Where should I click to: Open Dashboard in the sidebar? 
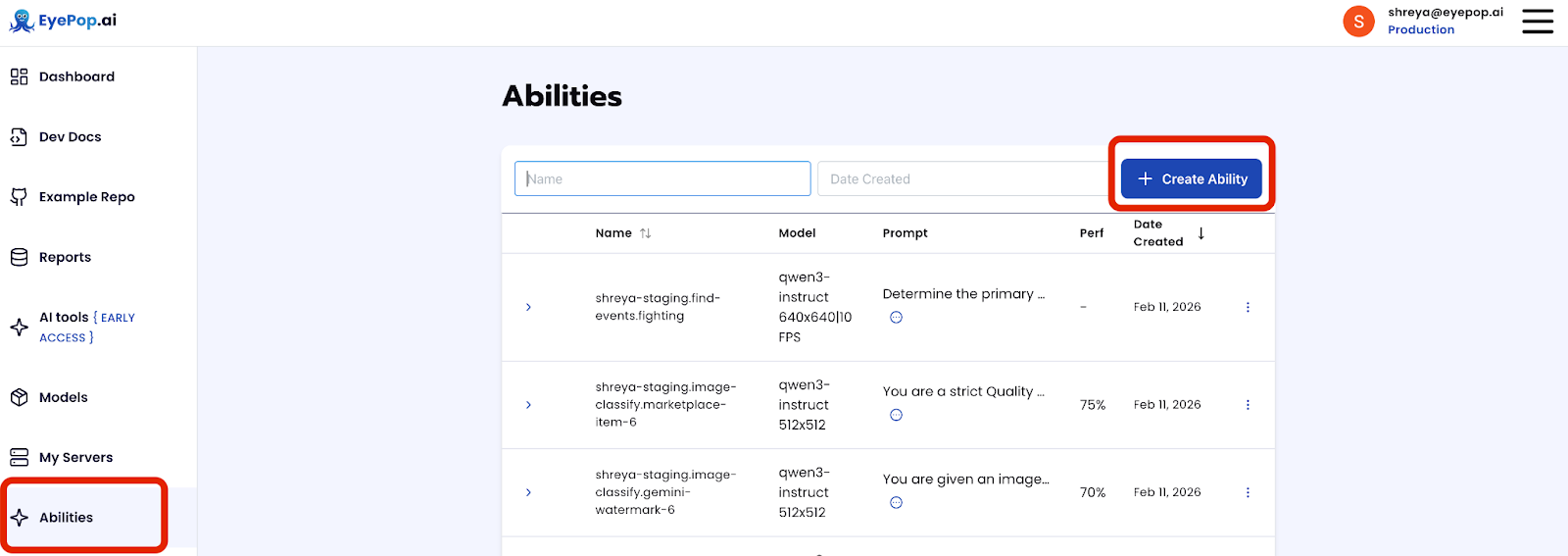coord(76,76)
